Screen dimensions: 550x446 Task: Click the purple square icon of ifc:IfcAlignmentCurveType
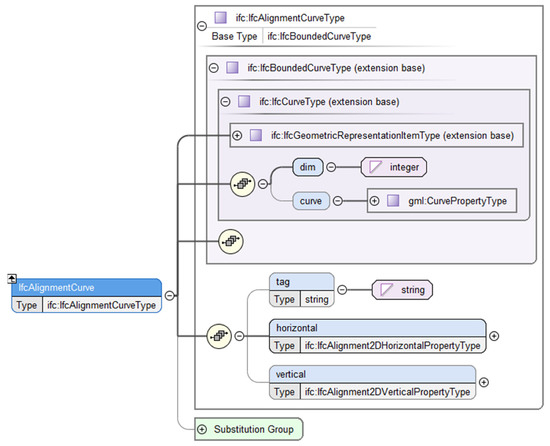(x=220, y=17)
